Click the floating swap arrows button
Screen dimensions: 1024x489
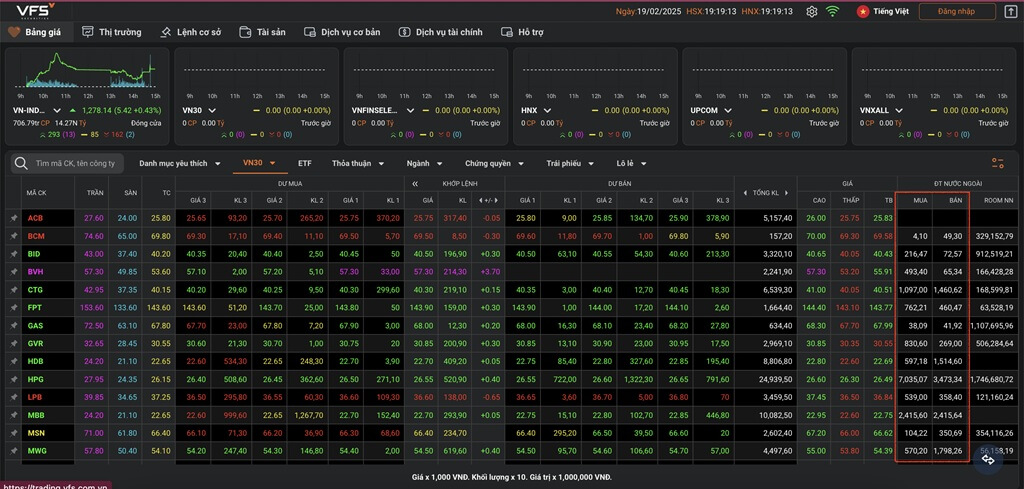[988, 460]
